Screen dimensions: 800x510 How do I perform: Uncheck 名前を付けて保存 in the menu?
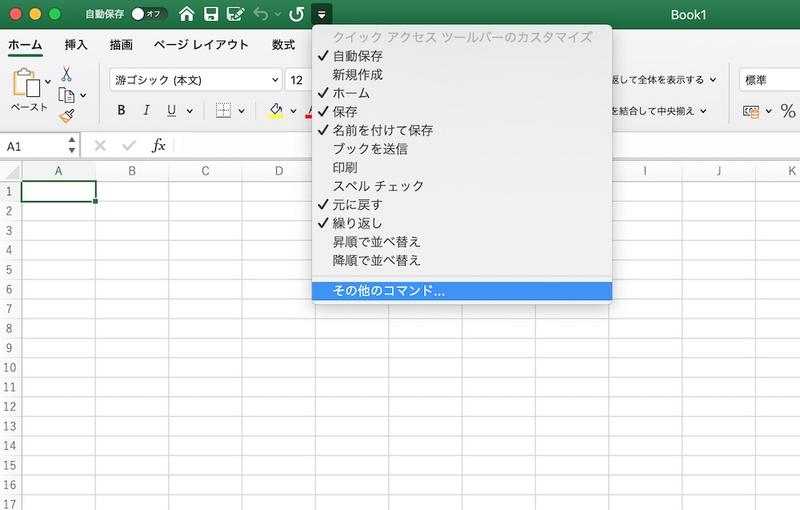coord(382,130)
